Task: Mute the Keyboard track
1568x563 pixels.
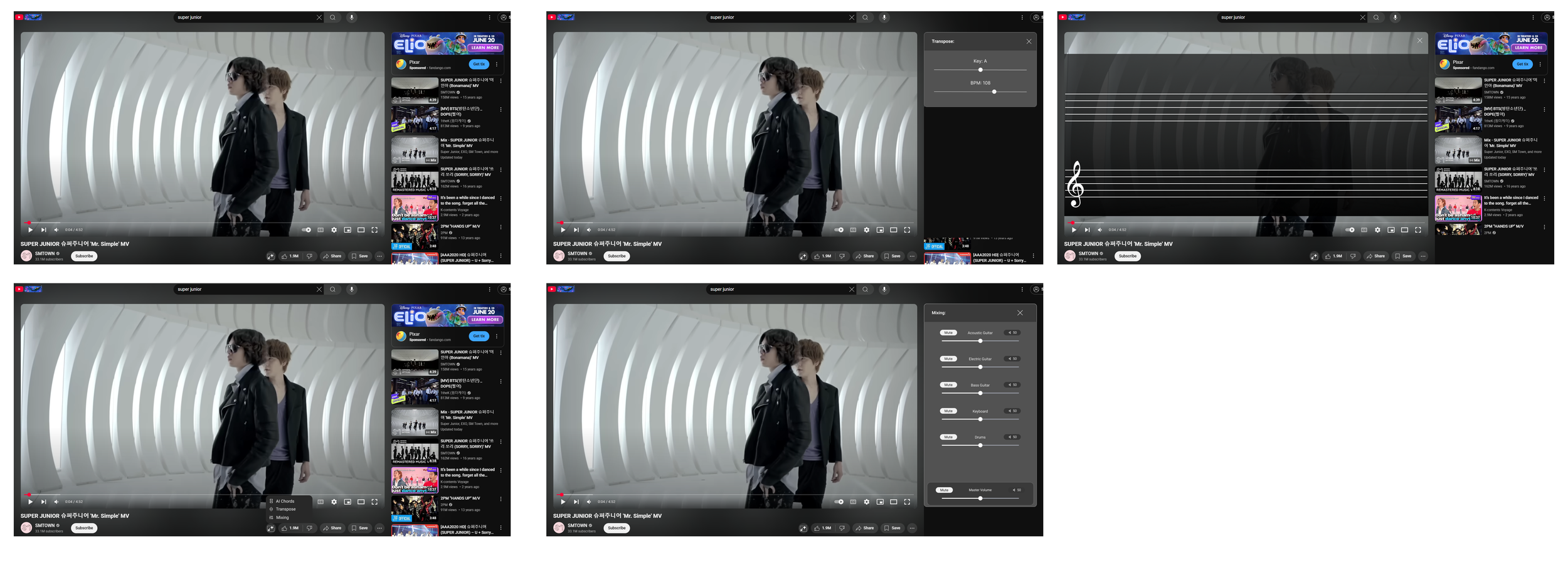Action: pos(948,411)
